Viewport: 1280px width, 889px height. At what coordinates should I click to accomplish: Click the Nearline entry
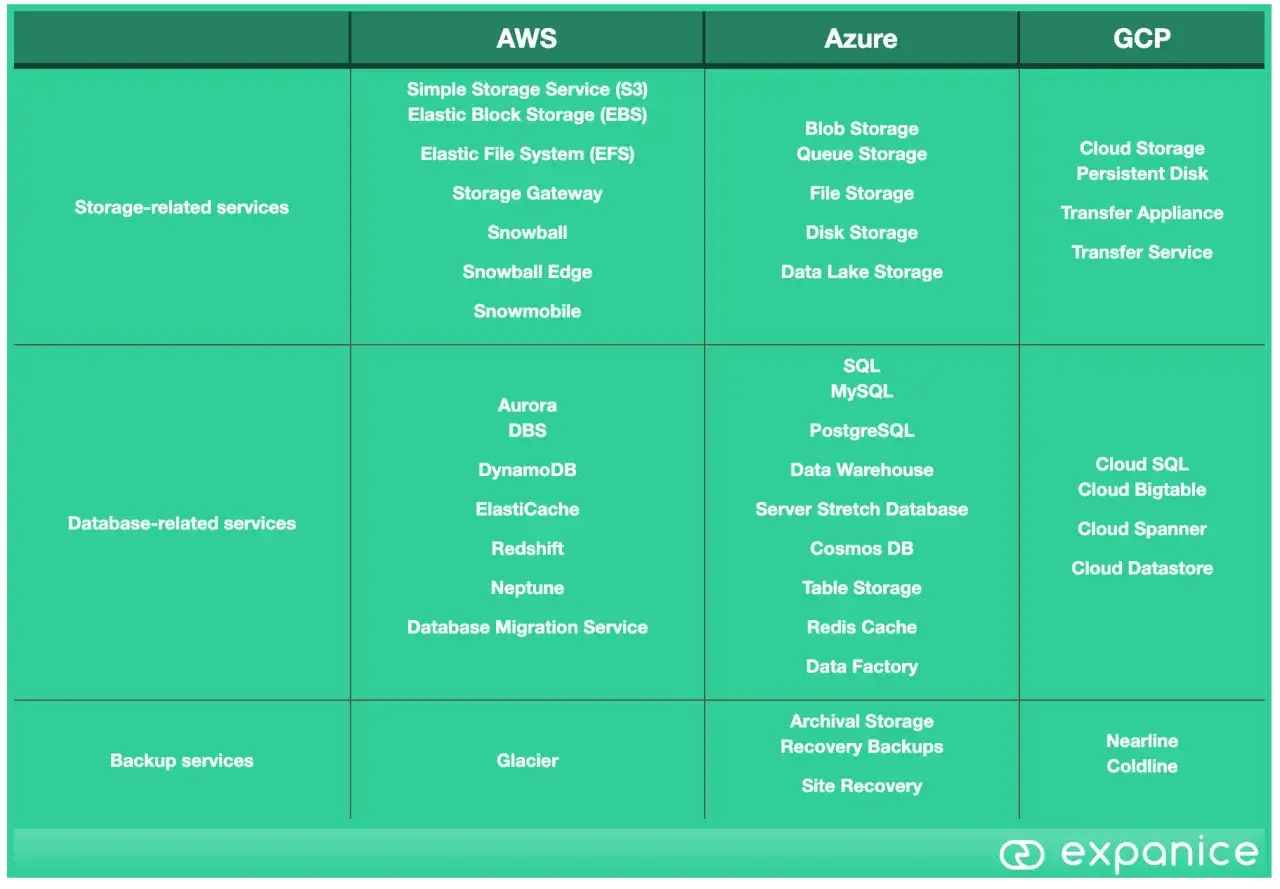tap(1142, 741)
